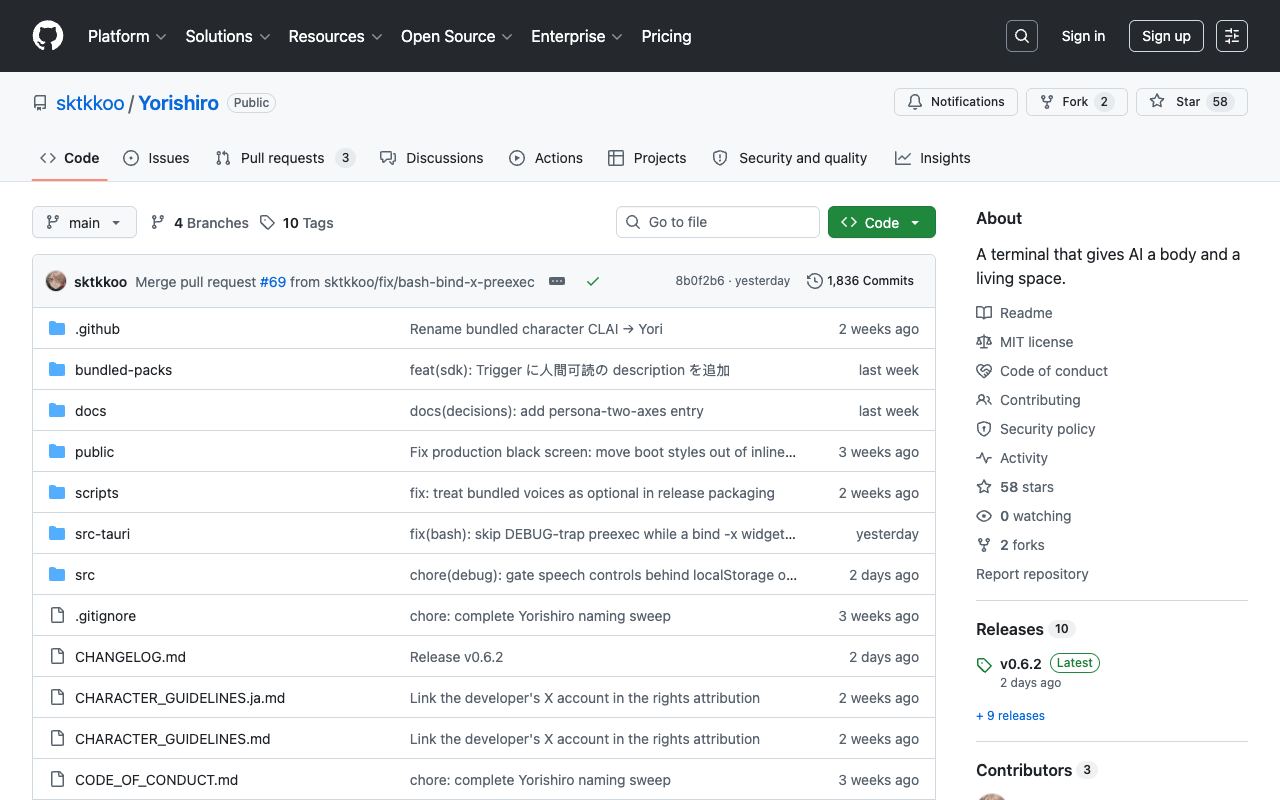Expand the green Code dropdown
The width and height of the screenshot is (1280, 800).
point(882,222)
